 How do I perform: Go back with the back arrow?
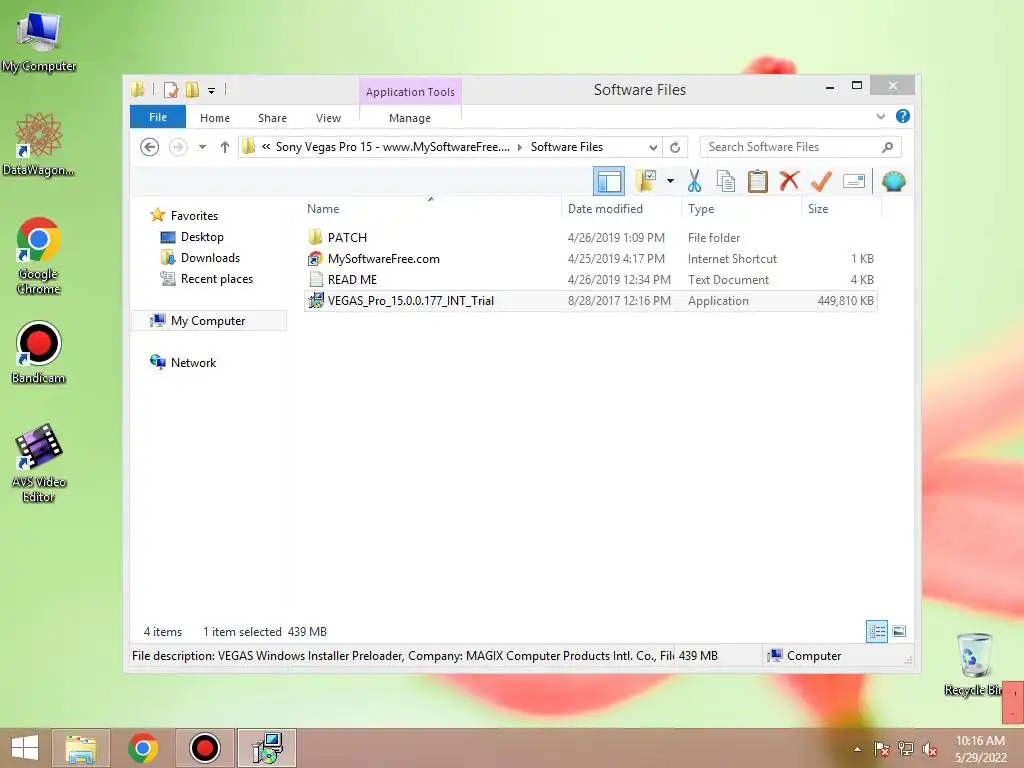pyautogui.click(x=150, y=147)
